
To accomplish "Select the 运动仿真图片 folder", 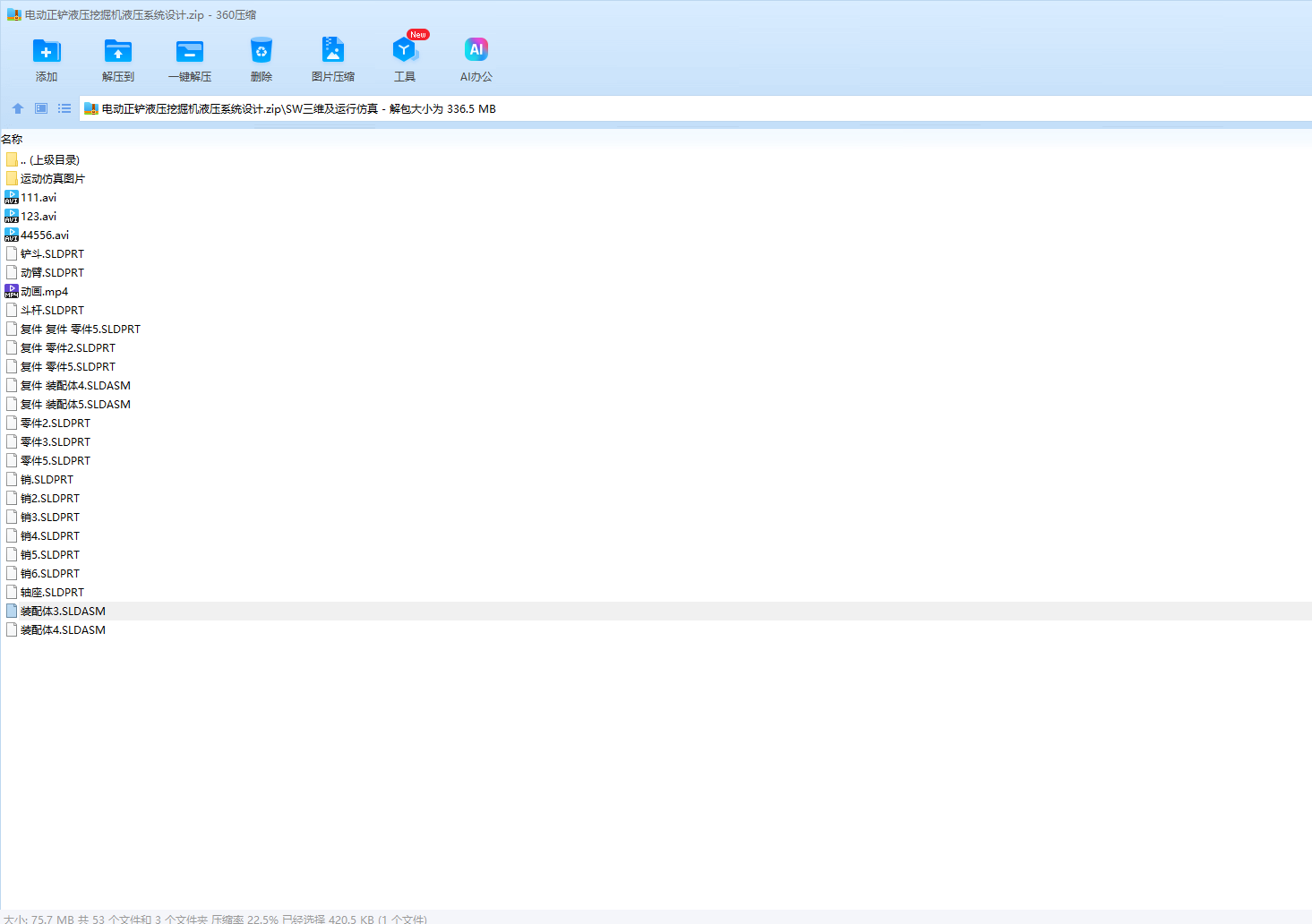I will [x=656, y=178].
